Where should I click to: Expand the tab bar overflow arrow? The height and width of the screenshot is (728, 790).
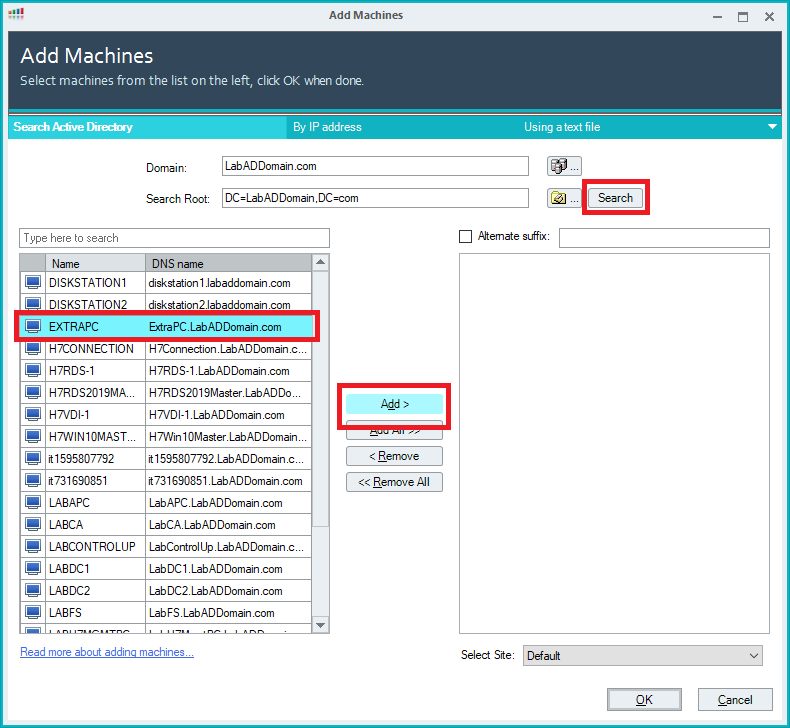click(x=772, y=127)
